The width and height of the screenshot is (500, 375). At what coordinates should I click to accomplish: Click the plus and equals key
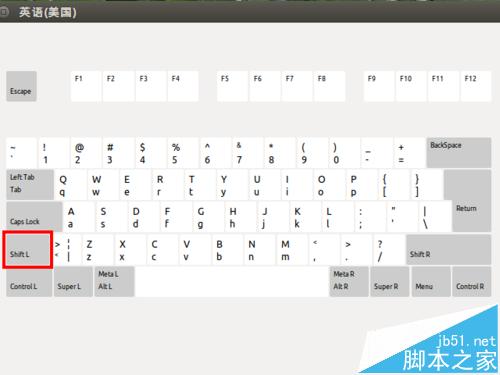pyautogui.click(x=409, y=153)
